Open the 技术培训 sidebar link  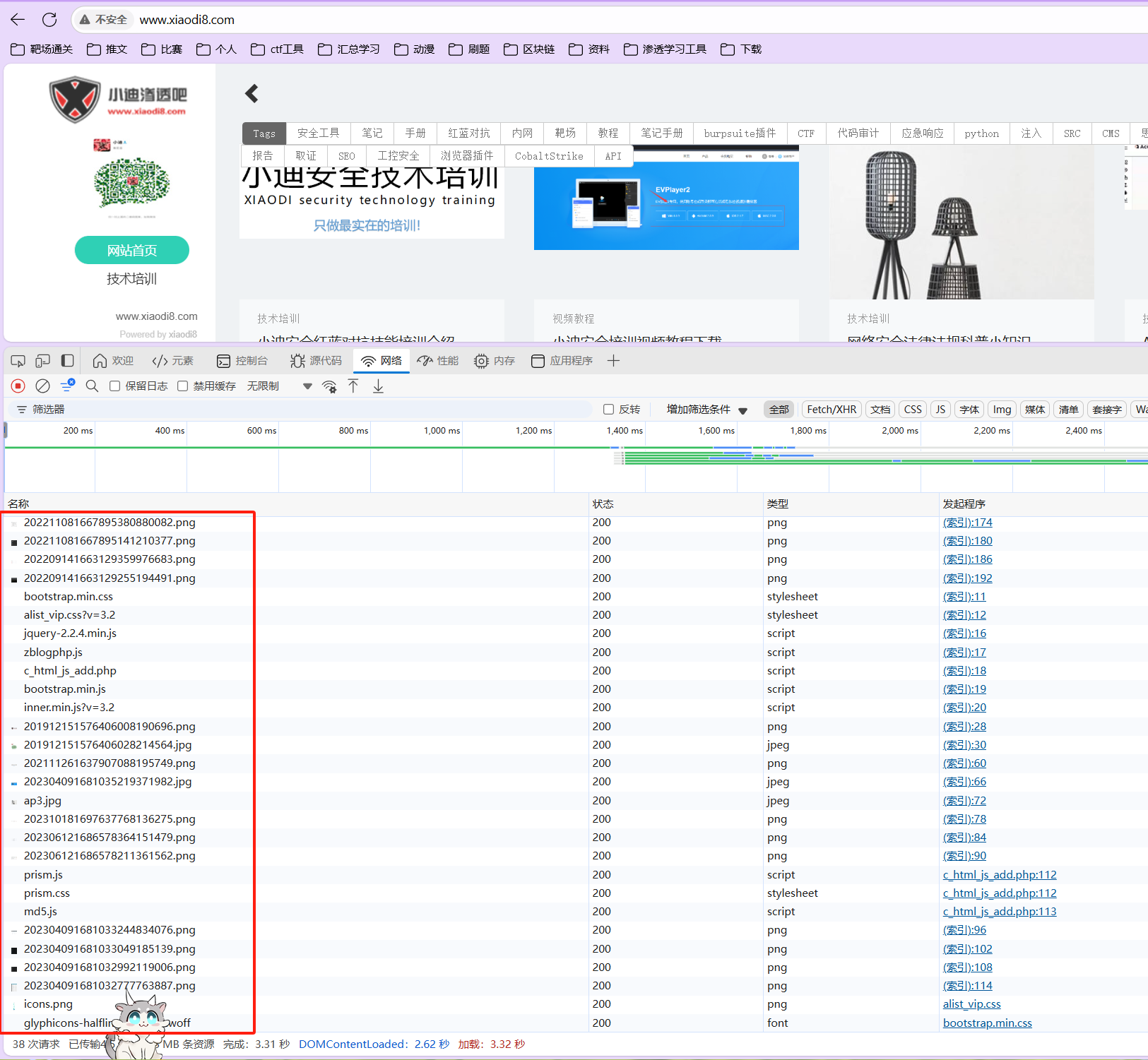(132, 279)
